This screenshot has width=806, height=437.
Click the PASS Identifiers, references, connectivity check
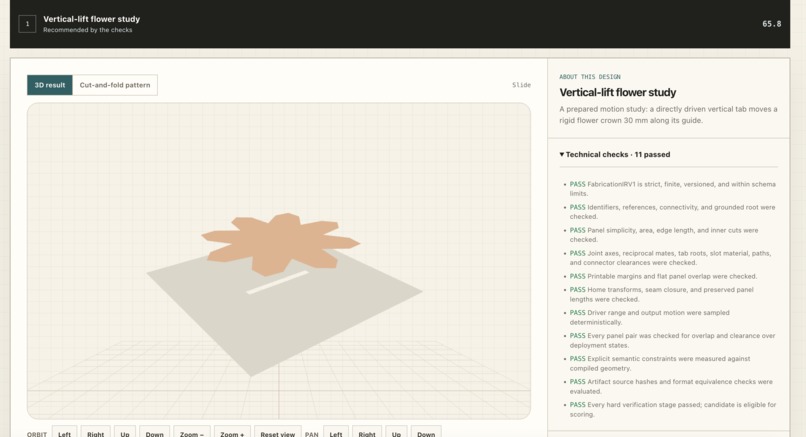tap(672, 212)
